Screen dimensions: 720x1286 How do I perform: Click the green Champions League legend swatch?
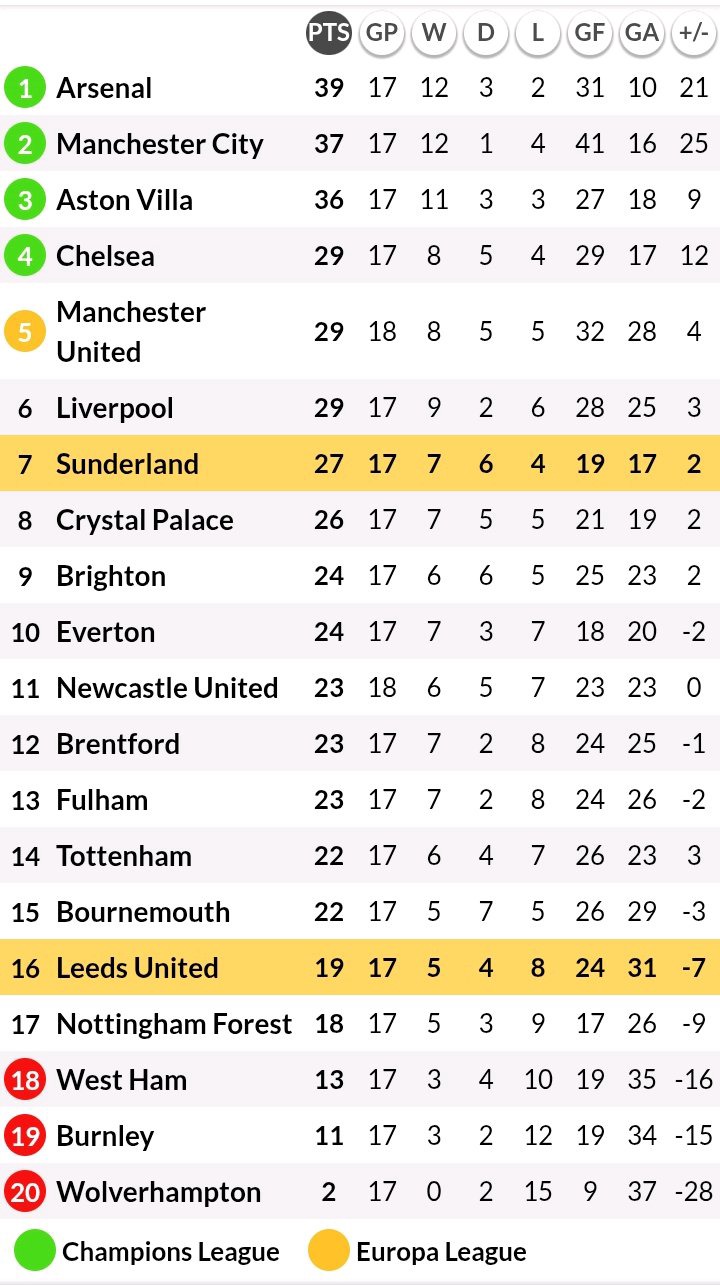click(34, 1252)
